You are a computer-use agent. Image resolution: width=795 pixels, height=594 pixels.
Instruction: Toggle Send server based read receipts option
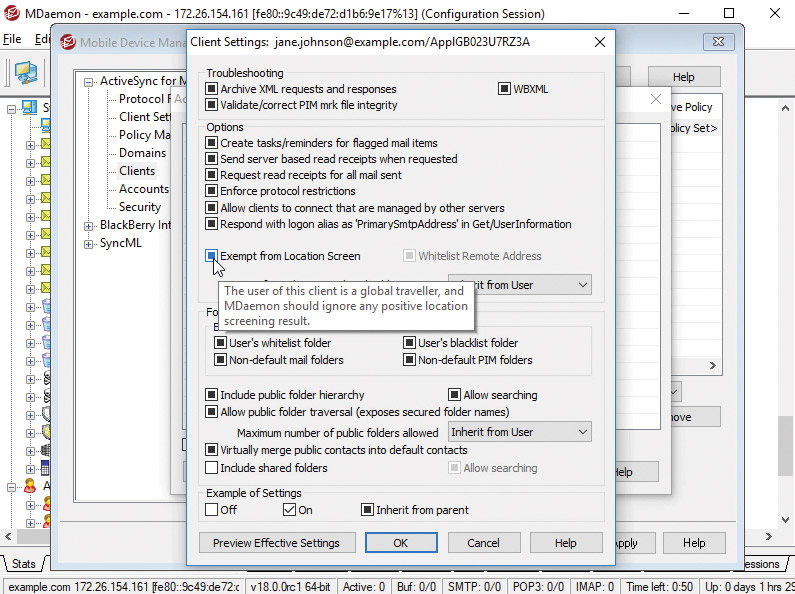point(211,159)
